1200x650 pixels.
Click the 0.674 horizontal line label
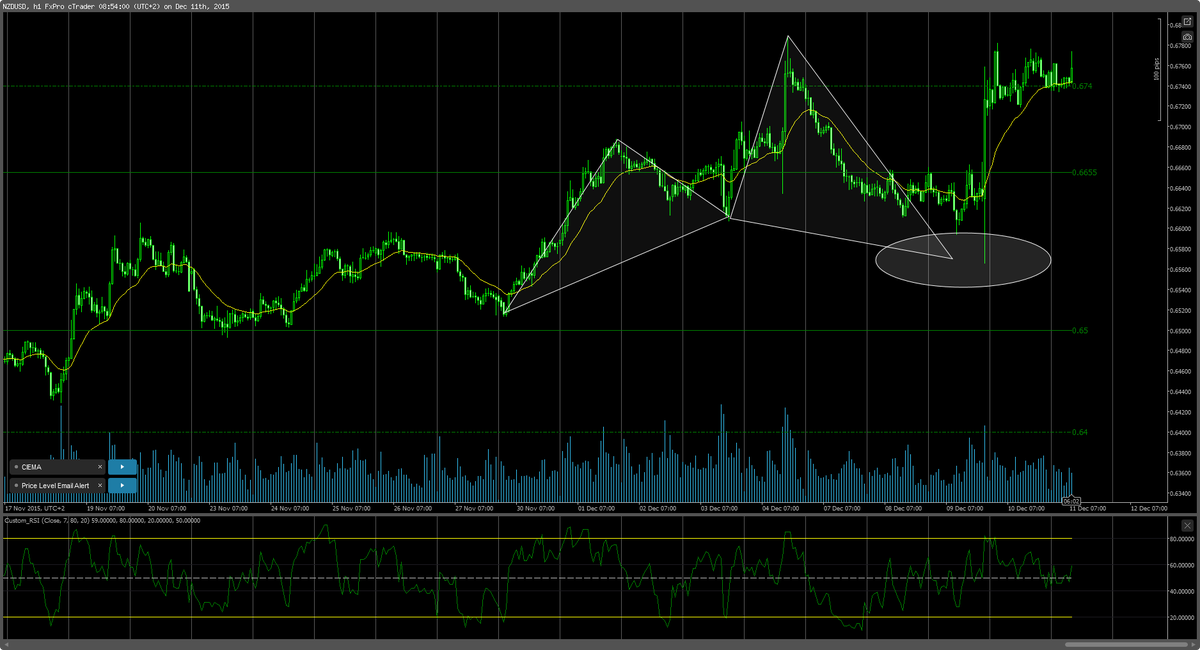[1082, 86]
